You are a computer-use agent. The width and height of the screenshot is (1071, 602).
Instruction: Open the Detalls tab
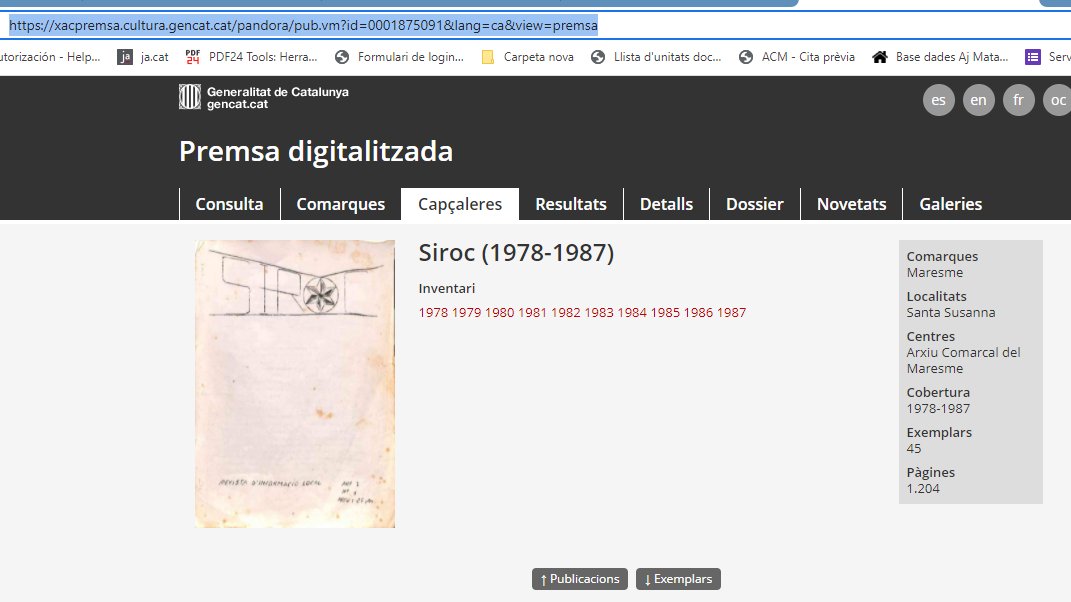[667, 204]
